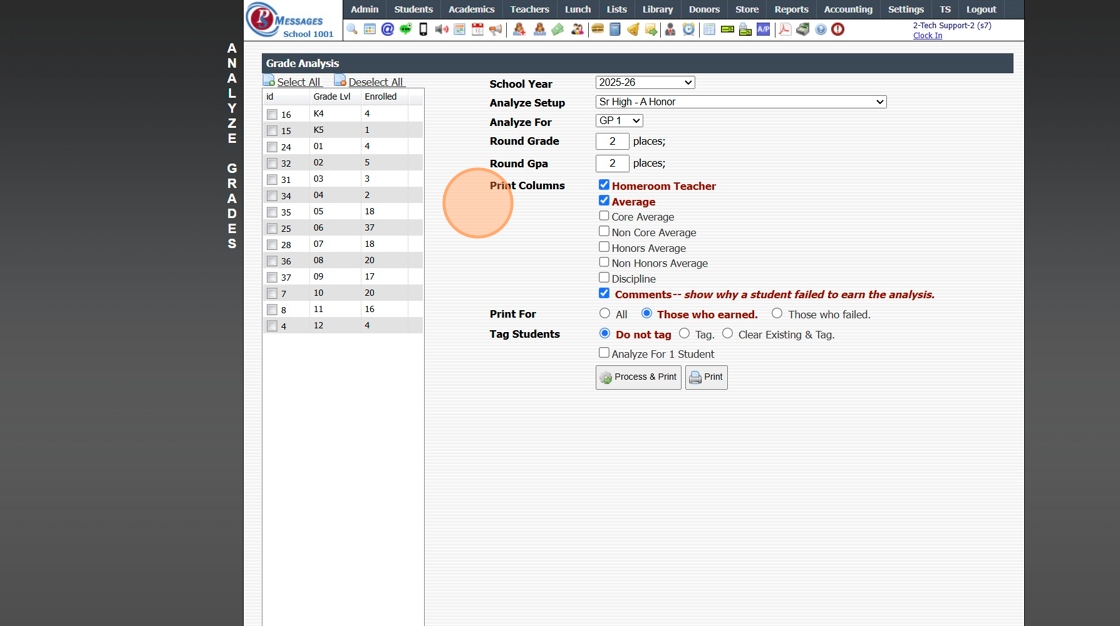Open the alarm clock icon

pyautogui.click(x=688, y=29)
